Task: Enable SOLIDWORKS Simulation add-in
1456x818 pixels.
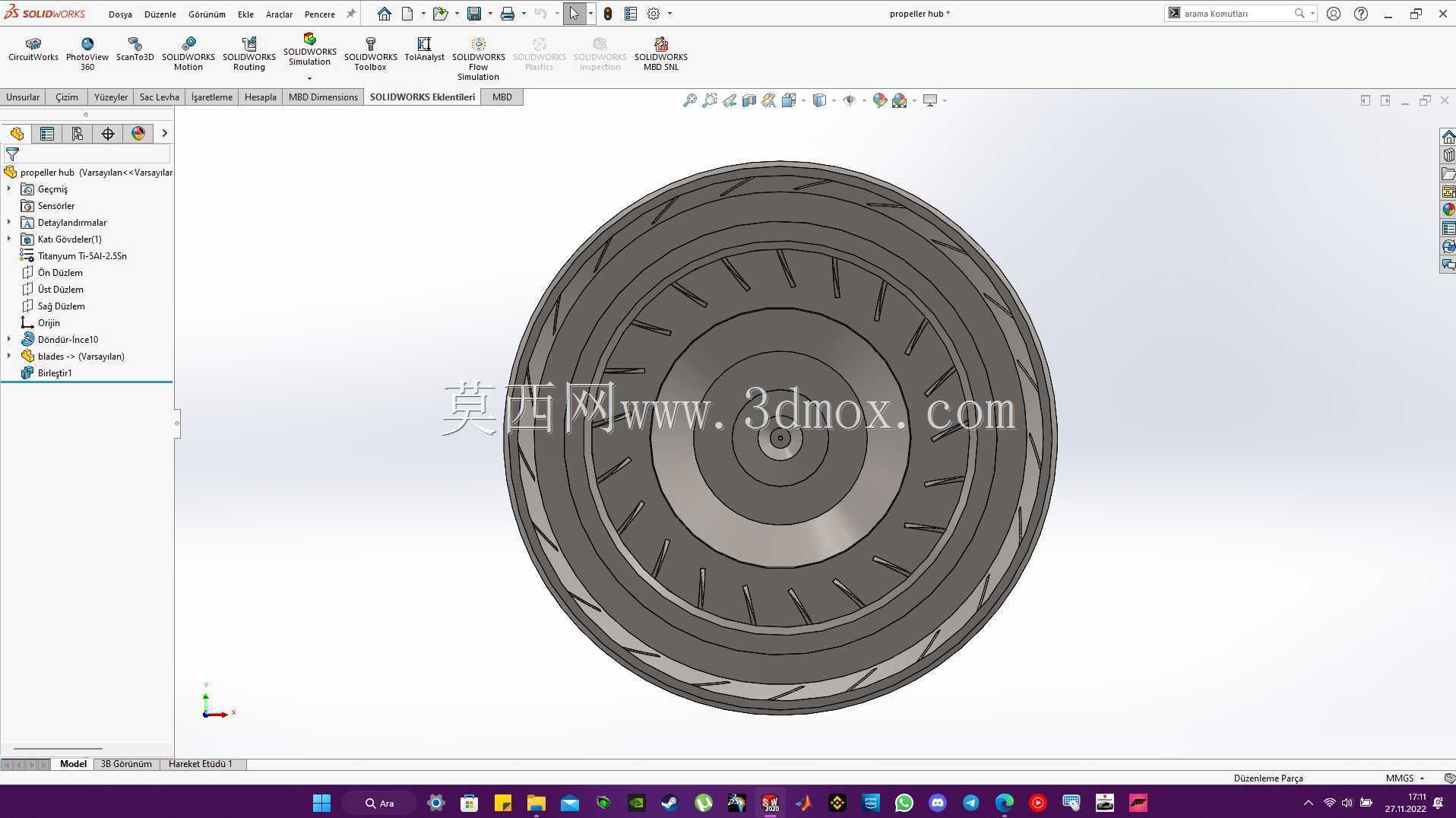Action: 310,49
